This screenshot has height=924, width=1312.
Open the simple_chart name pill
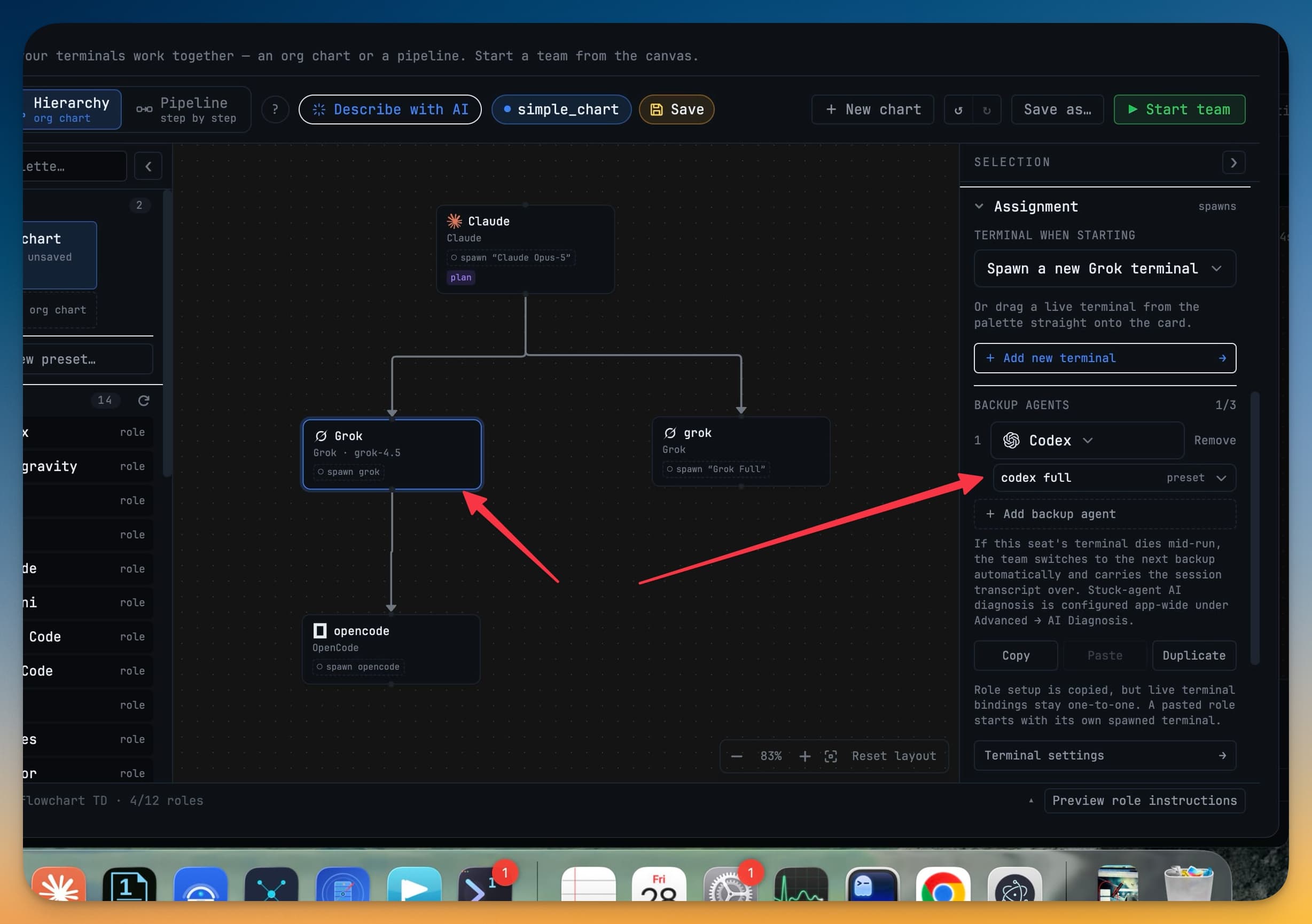coord(561,109)
